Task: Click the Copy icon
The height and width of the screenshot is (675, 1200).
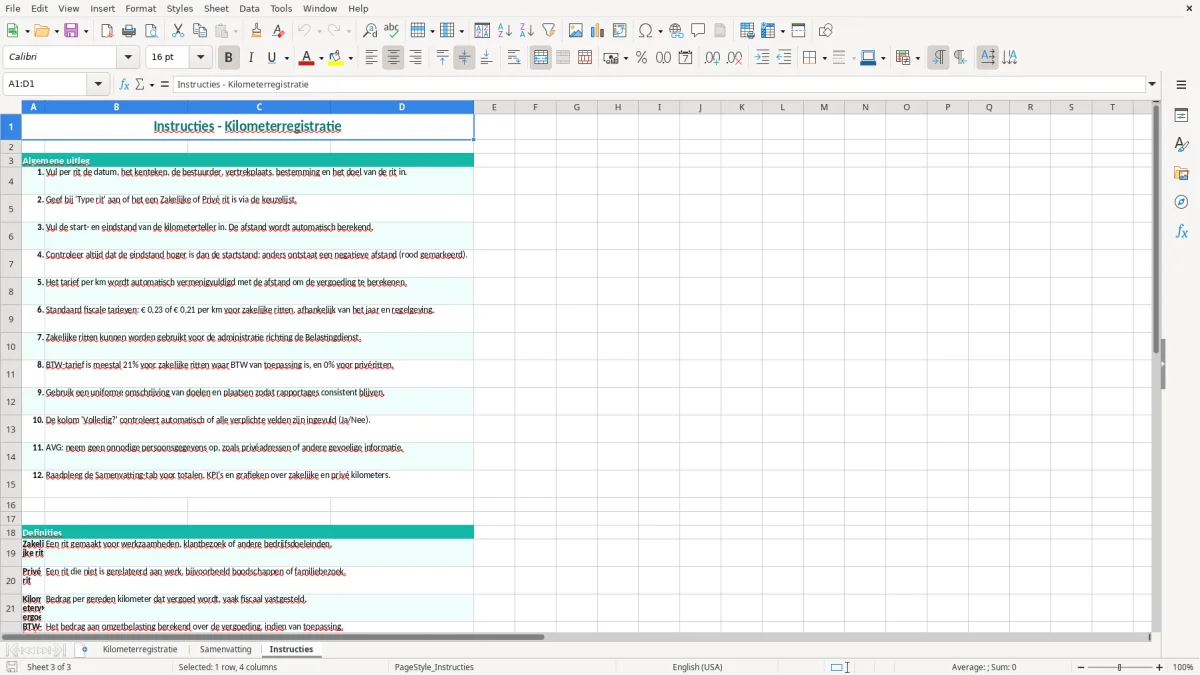Action: (x=199, y=31)
